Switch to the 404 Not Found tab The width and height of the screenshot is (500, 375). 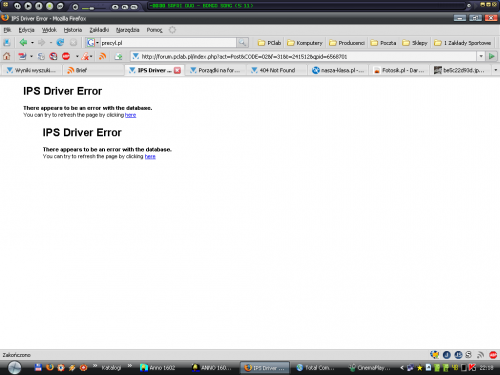coord(277,70)
